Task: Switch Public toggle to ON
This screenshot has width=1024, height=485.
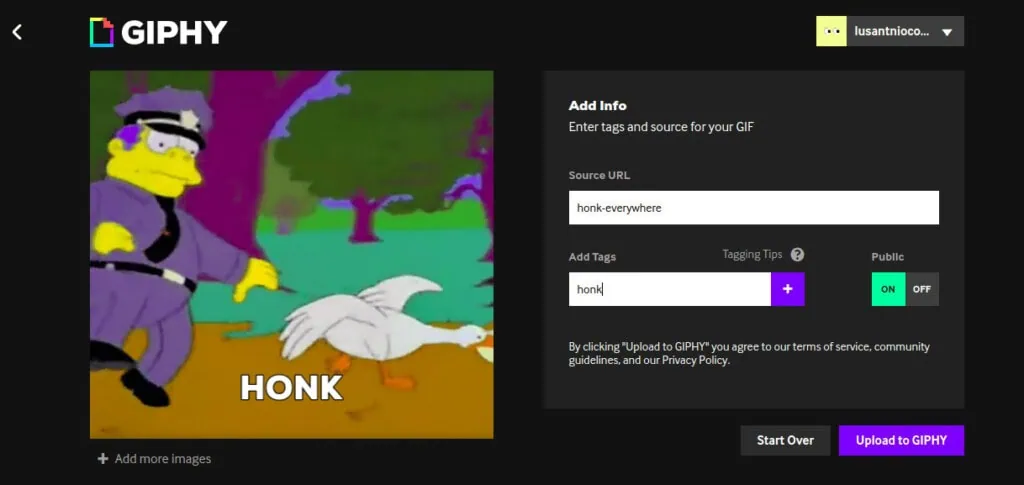Action: coord(888,289)
